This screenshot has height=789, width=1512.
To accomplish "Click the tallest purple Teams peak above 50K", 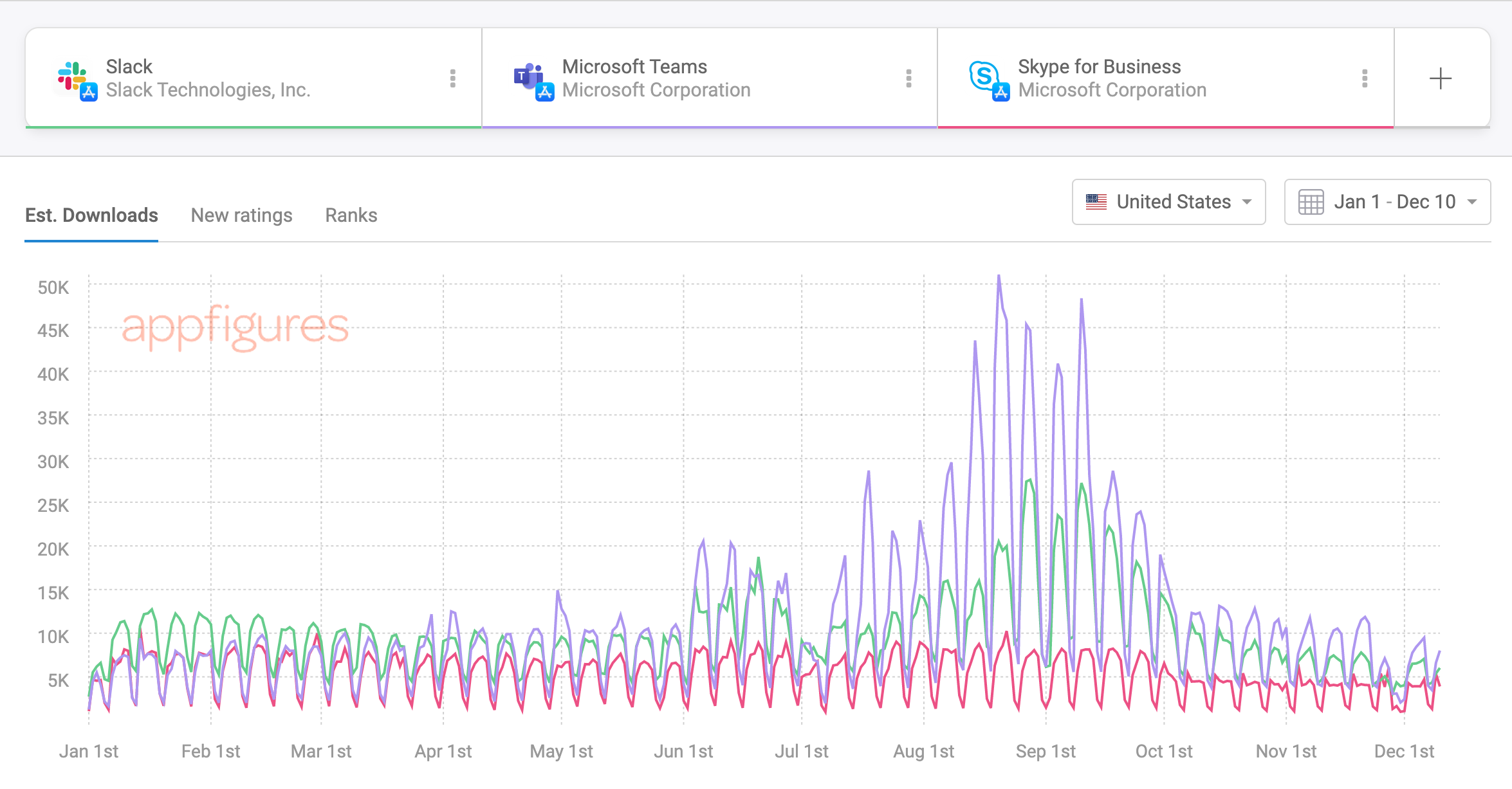I will tap(999, 278).
